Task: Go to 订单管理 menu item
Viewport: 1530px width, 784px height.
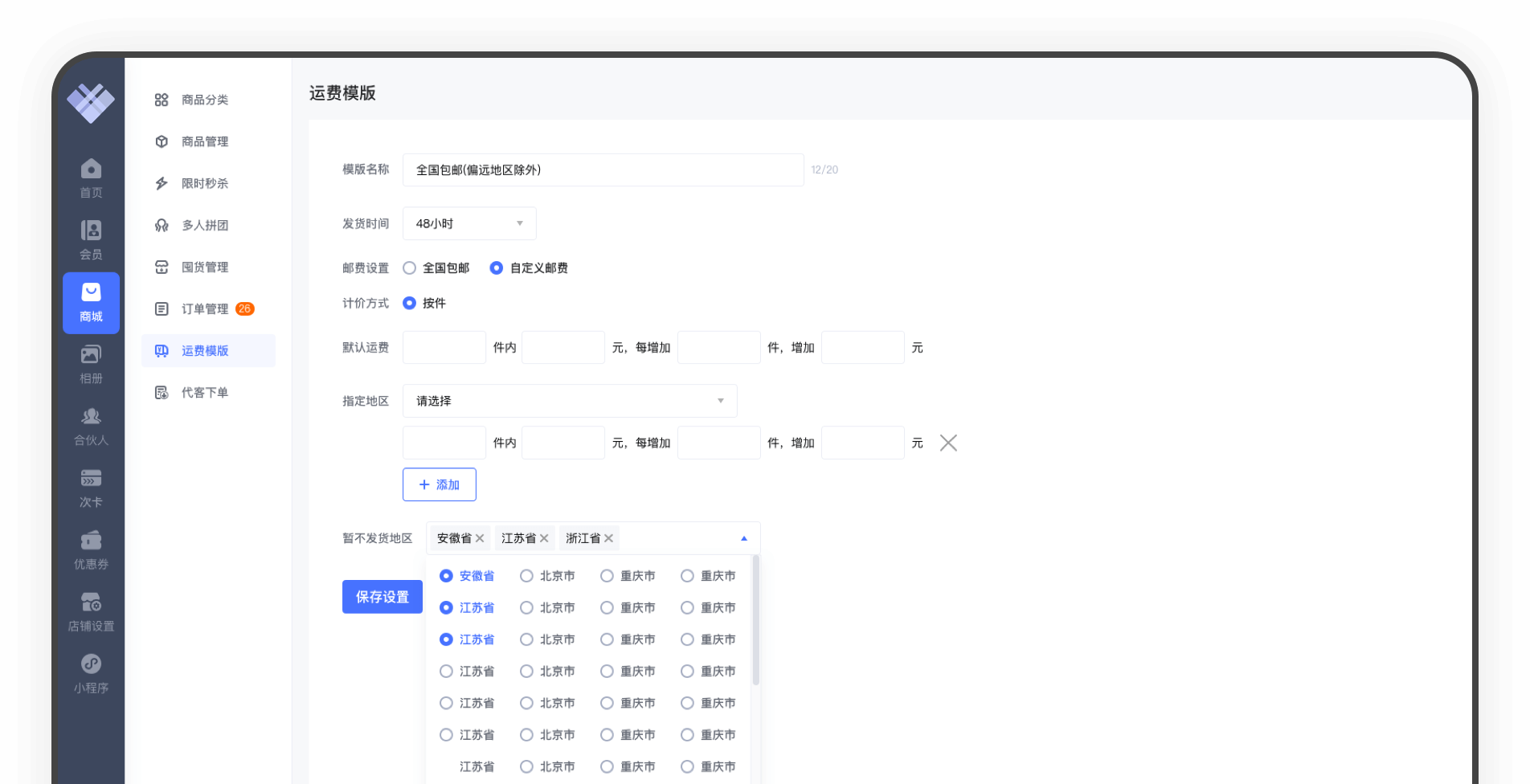Action: click(x=205, y=309)
